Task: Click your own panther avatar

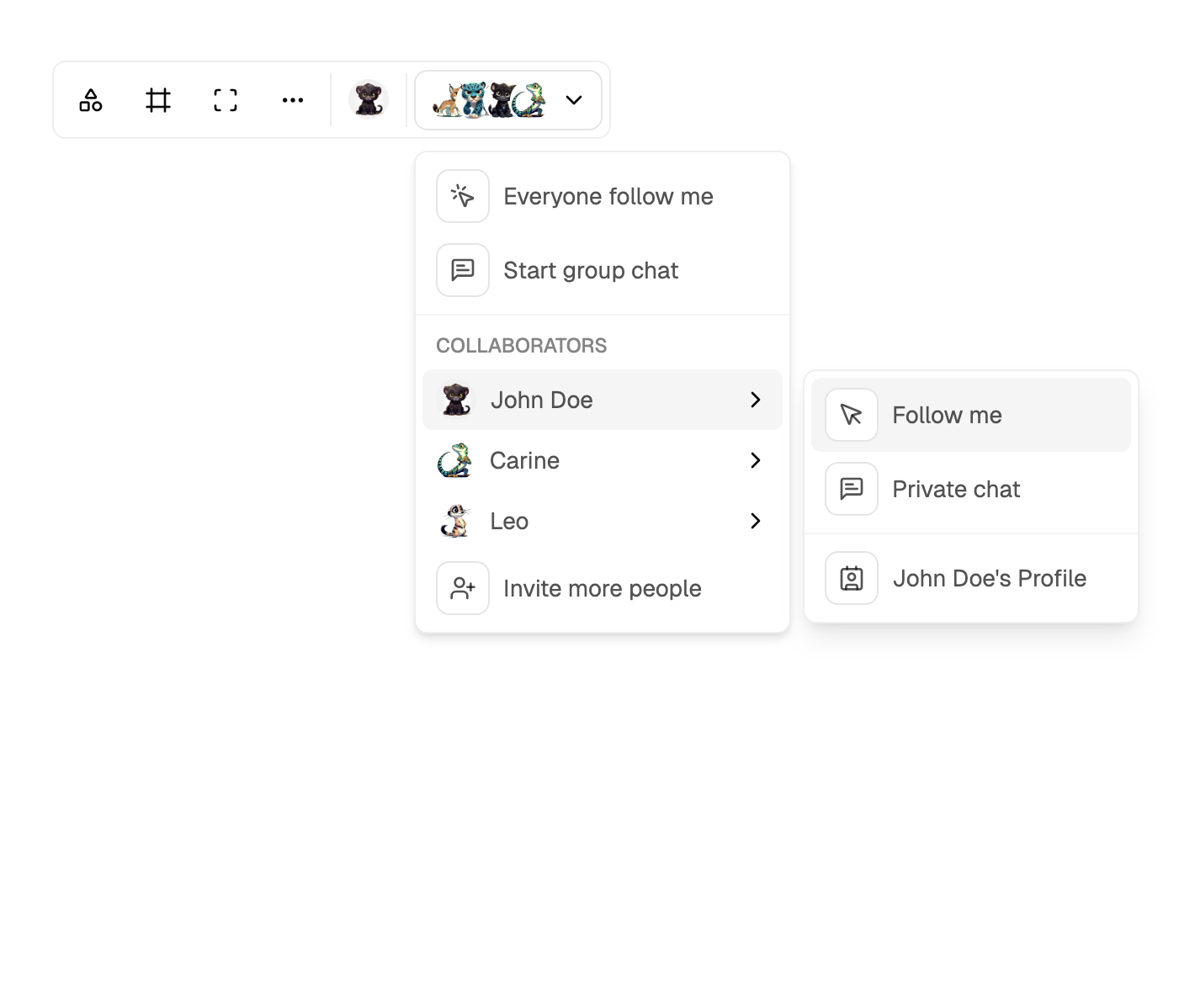Action: pyautogui.click(x=368, y=99)
